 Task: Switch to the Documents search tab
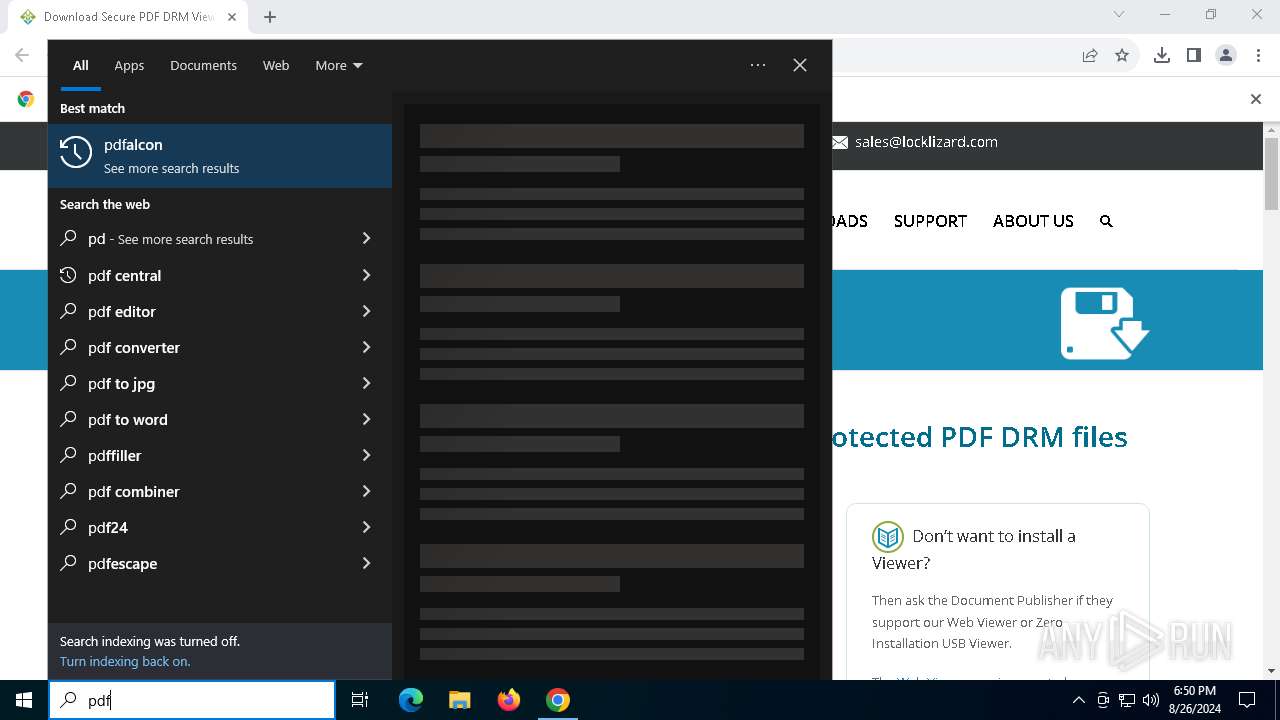pyautogui.click(x=203, y=65)
